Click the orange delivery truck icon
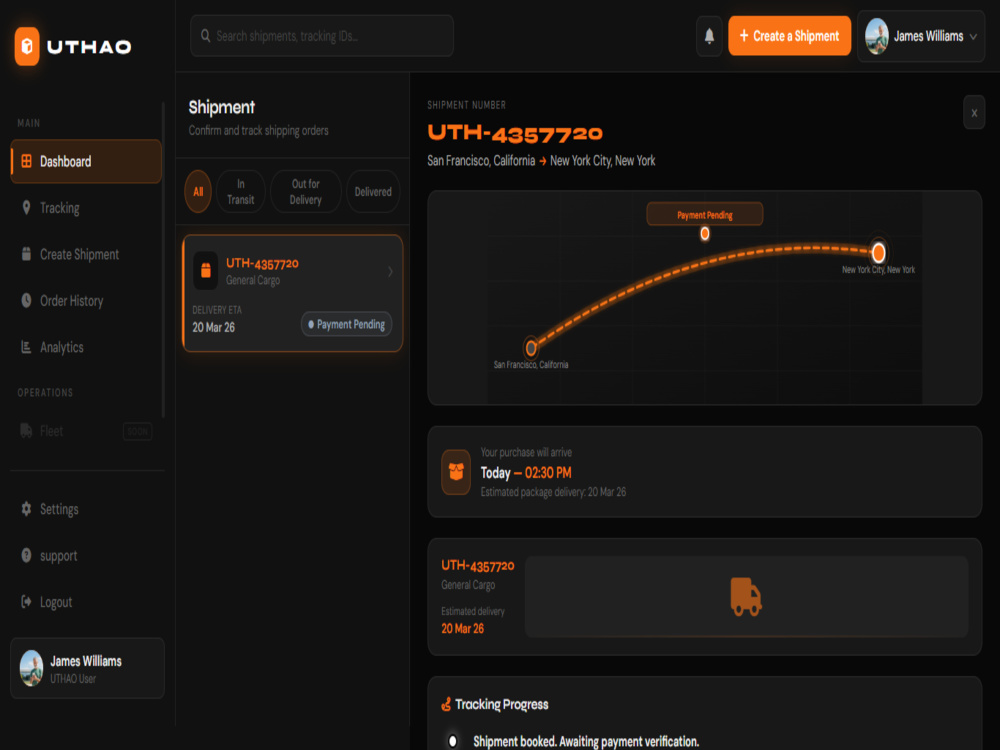The height and width of the screenshot is (750, 1000). (746, 597)
